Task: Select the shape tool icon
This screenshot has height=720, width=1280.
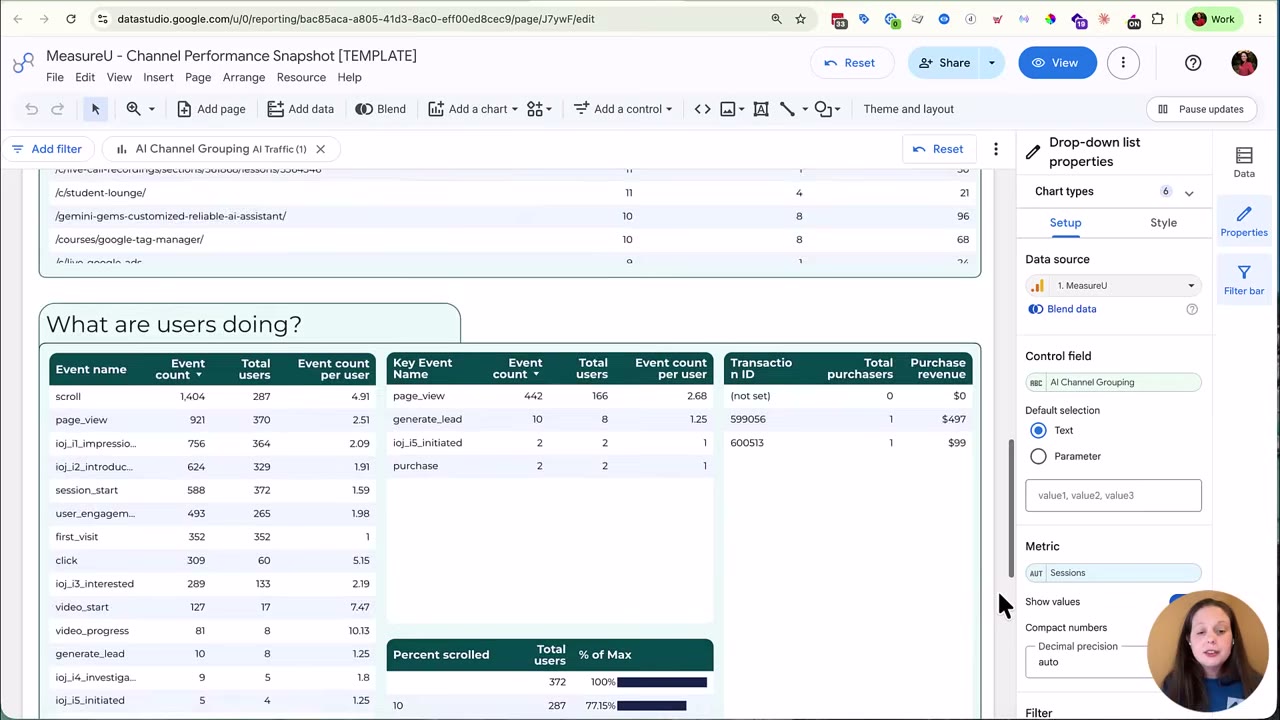Action: 822,109
